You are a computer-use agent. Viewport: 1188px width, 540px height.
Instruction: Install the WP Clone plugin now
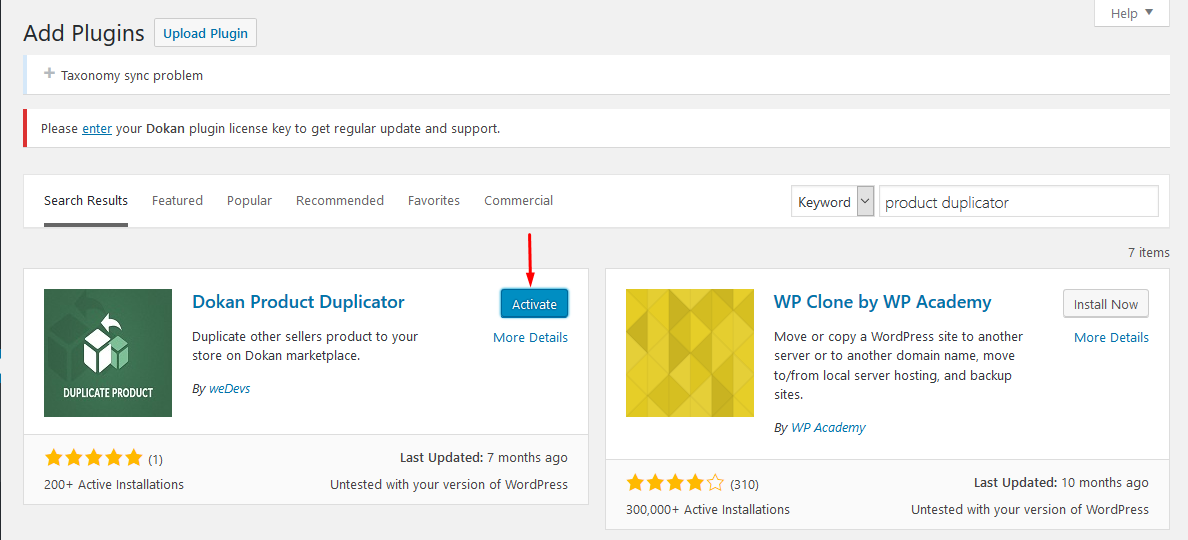click(x=1106, y=304)
